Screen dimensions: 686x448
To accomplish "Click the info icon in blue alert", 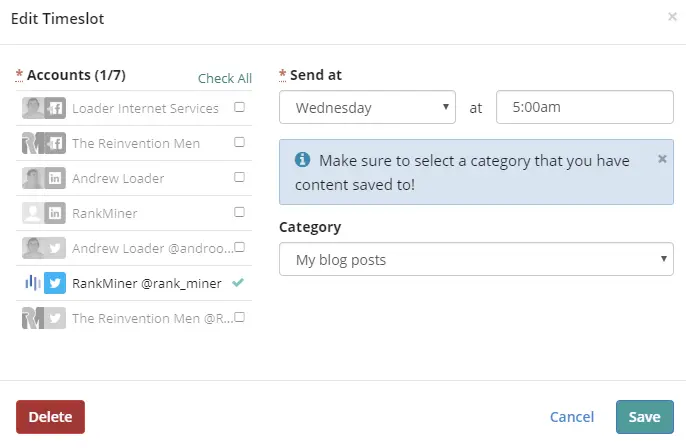I will pyautogui.click(x=302, y=160).
